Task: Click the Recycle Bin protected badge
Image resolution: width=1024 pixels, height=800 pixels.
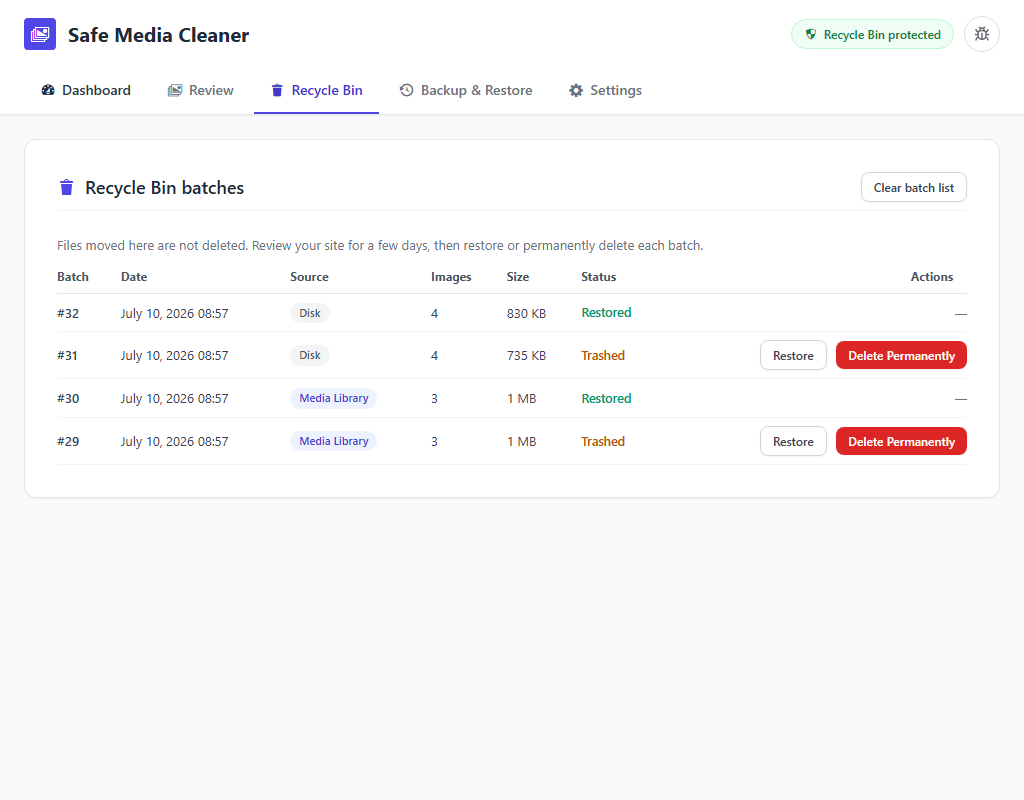Action: (872, 35)
